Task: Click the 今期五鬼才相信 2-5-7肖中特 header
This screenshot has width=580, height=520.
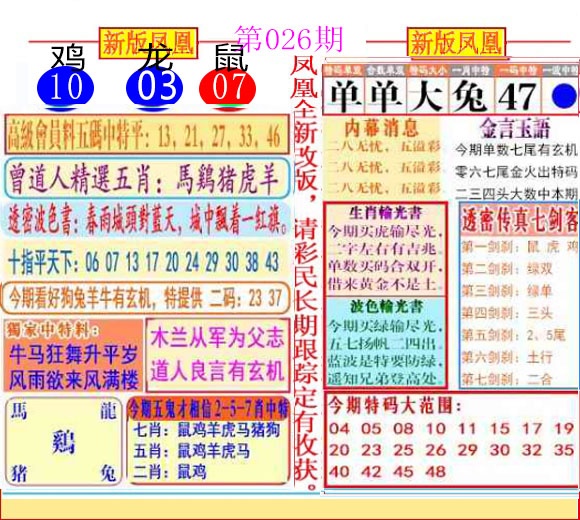Action: tap(208, 409)
